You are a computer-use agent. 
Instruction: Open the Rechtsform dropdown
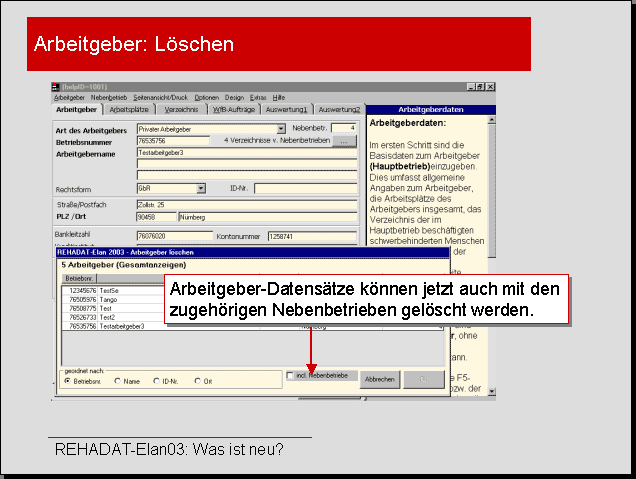201,187
